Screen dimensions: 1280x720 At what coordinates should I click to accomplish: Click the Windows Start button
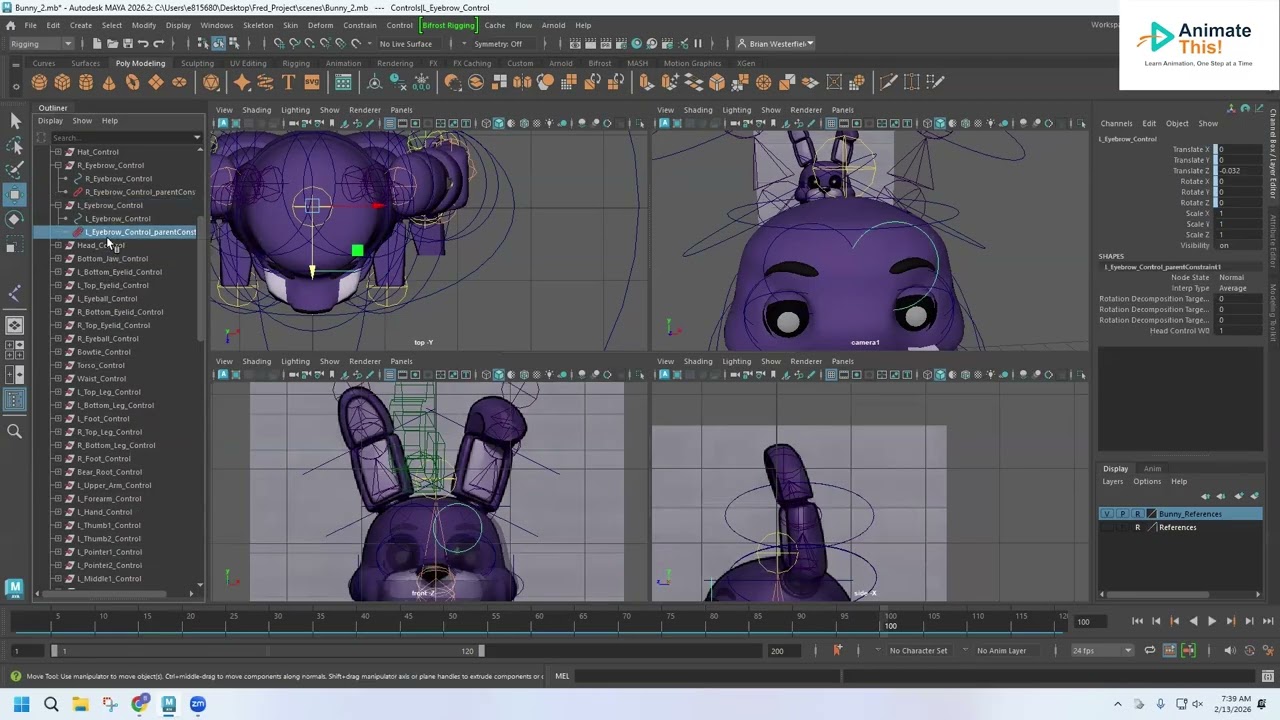click(21, 704)
